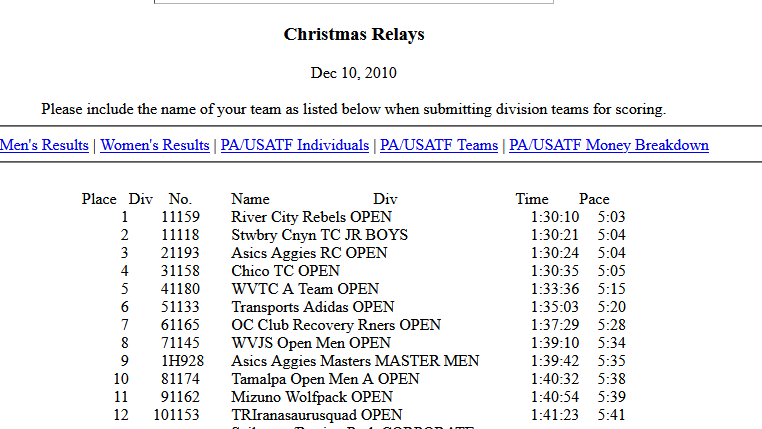Select the River City Rebels OPEN row
This screenshot has height=429, width=762.
(311, 217)
